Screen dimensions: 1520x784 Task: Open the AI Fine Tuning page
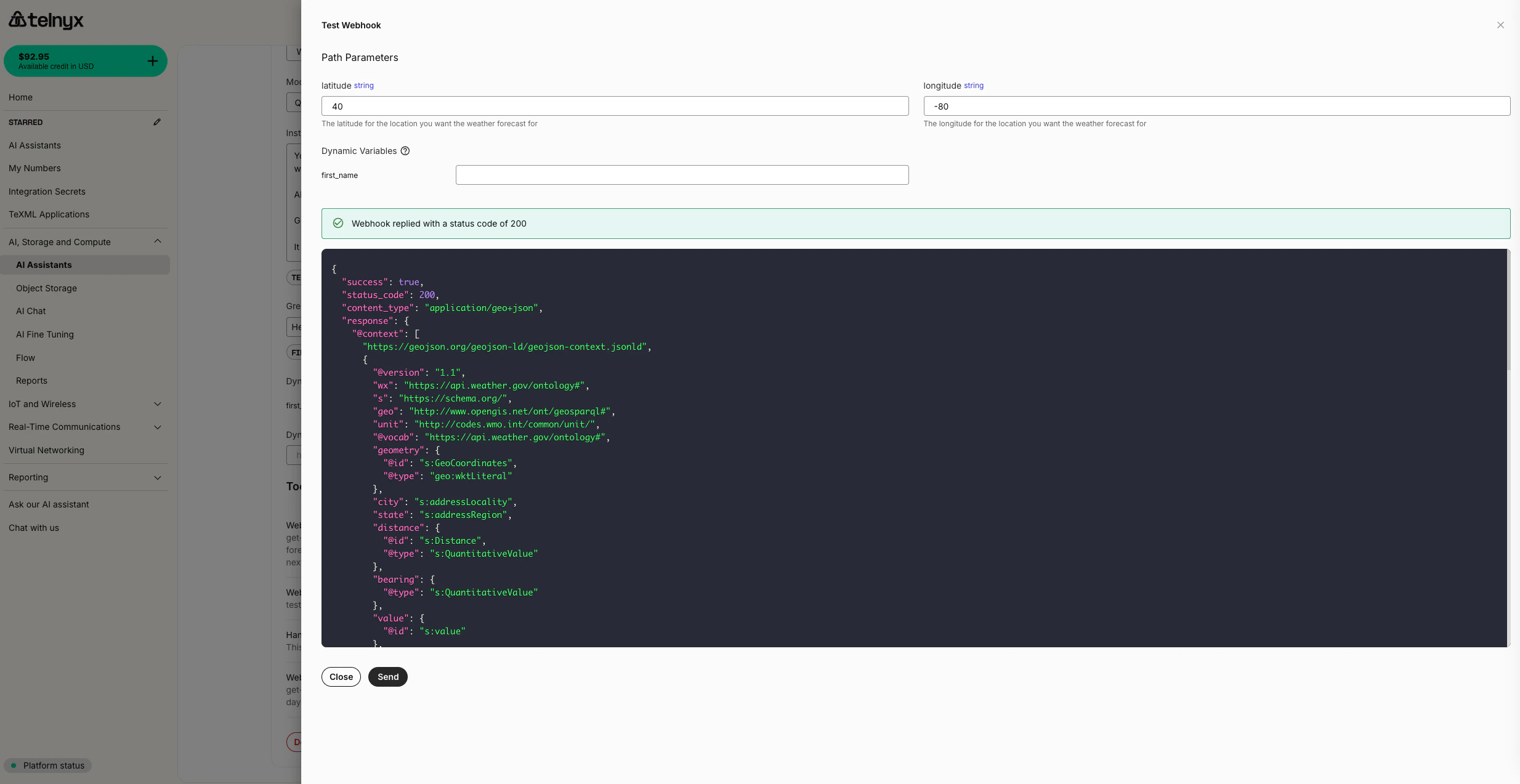[x=45, y=334]
